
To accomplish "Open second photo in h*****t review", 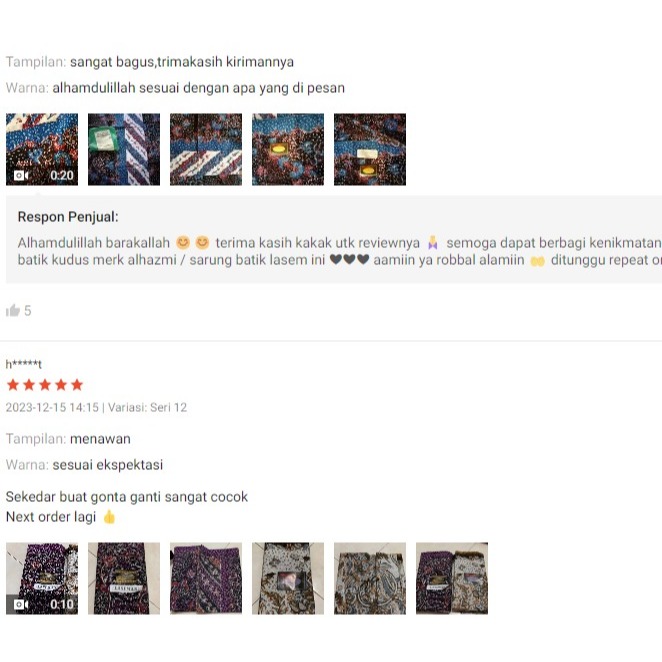I will [124, 578].
